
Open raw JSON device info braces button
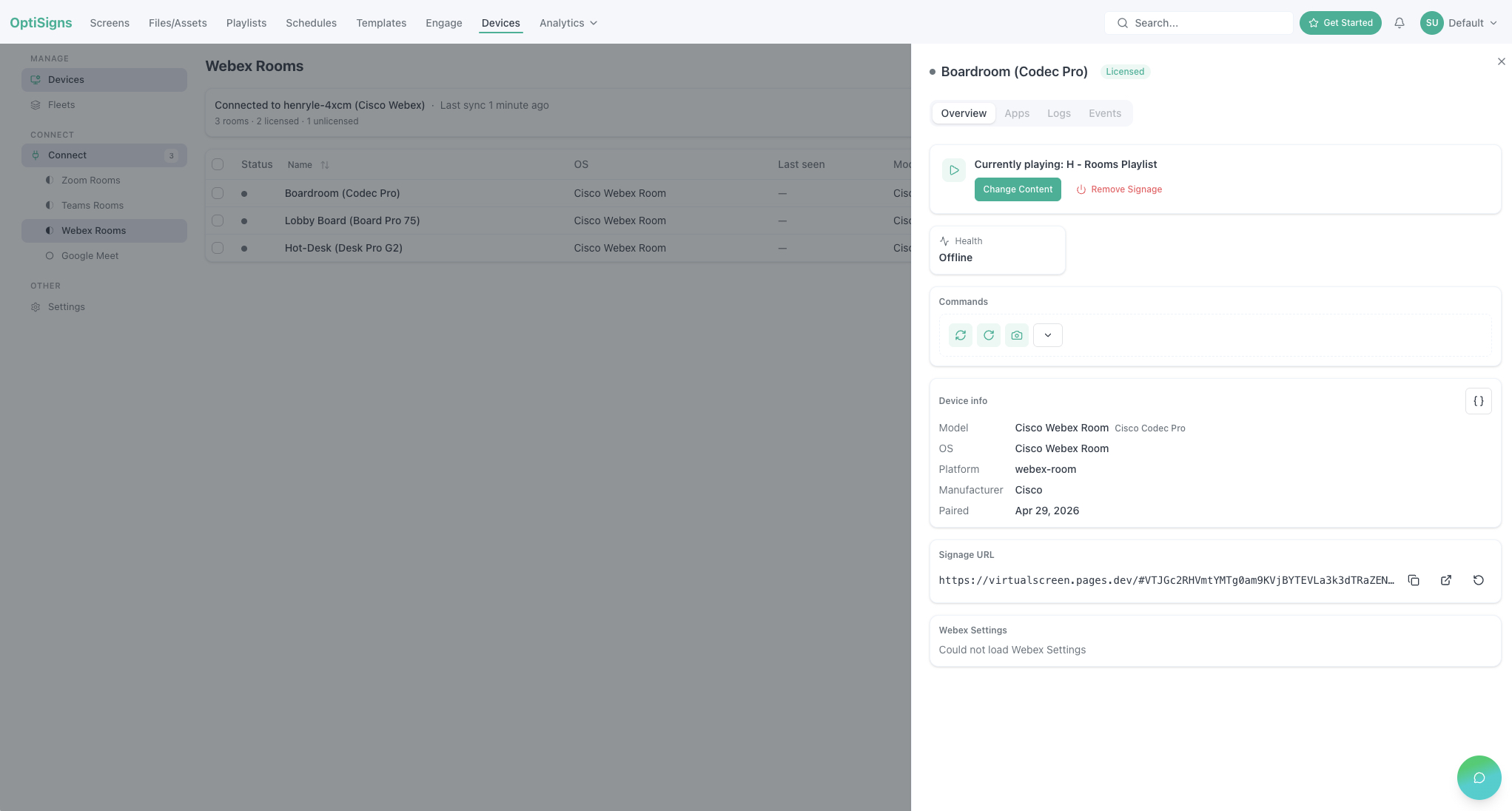click(x=1478, y=401)
